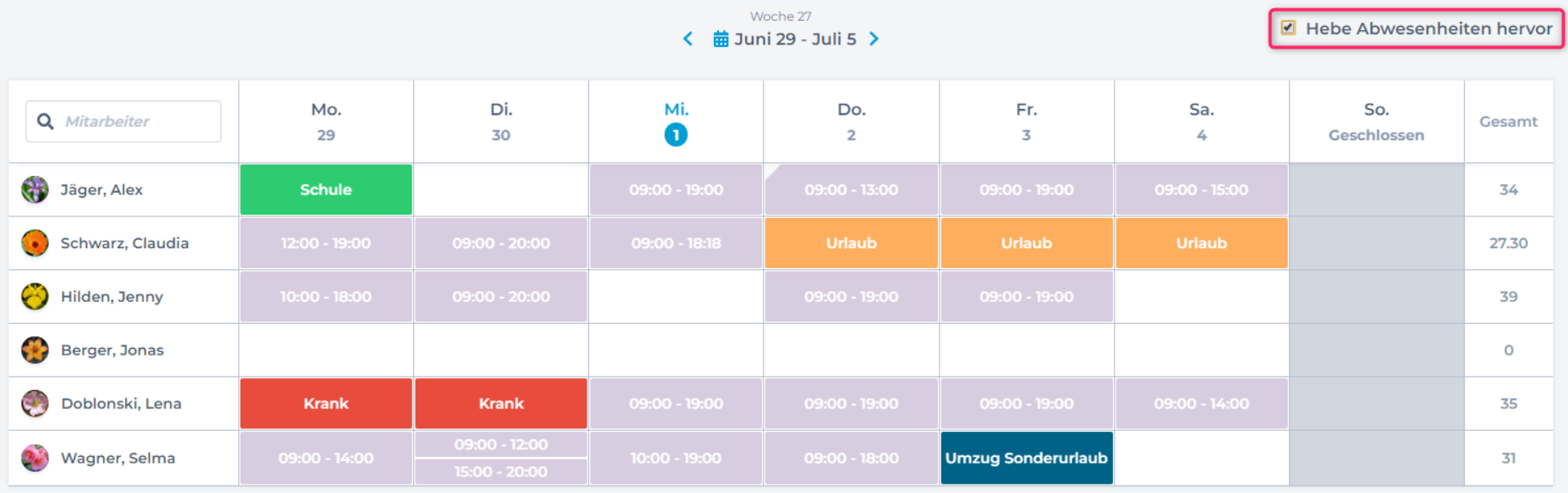The height and width of the screenshot is (493, 1568).
Task: Go to previous week using left chevron
Action: [x=688, y=39]
